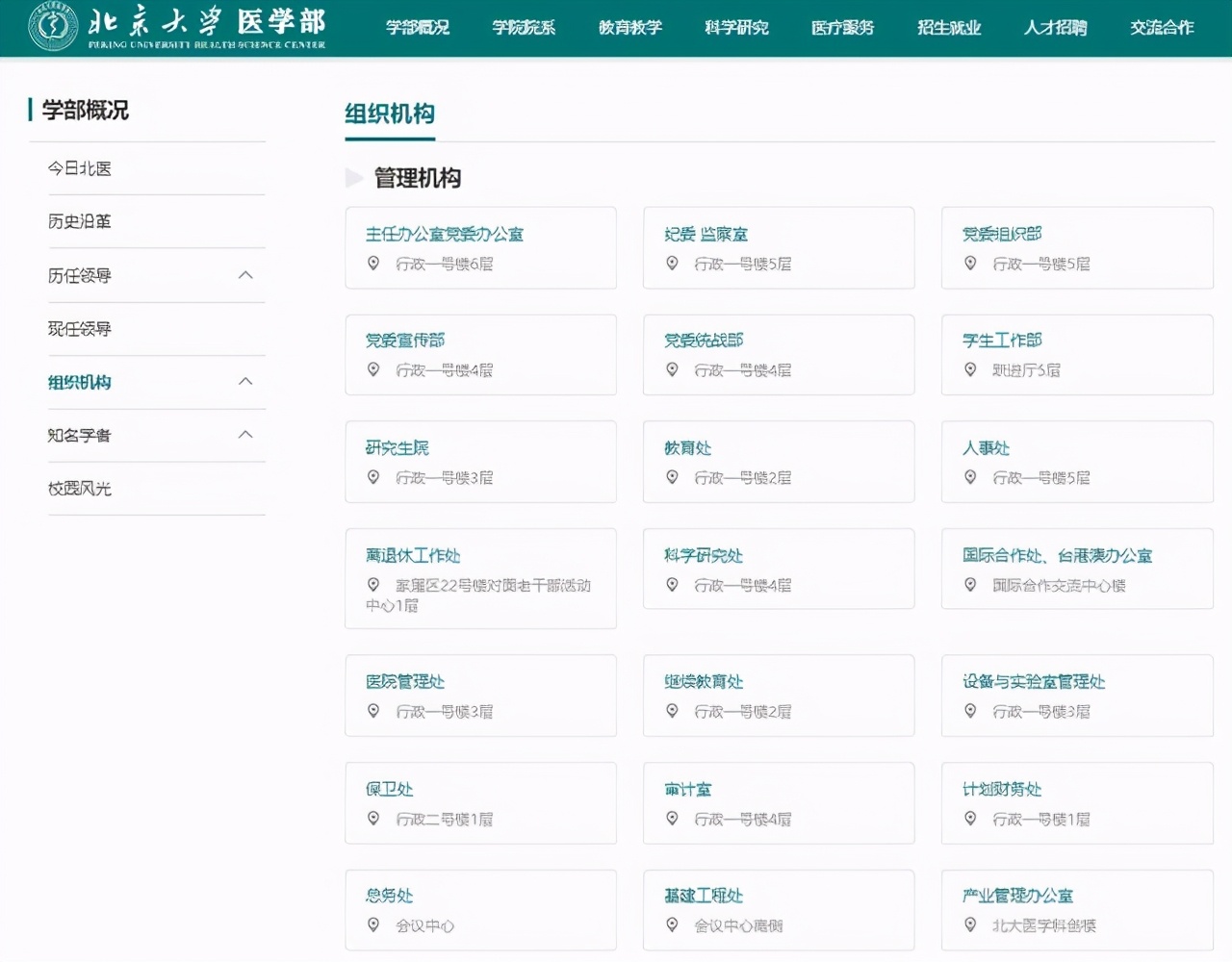
Task: Expand the 知名学者 sidebar section
Action: [247, 435]
